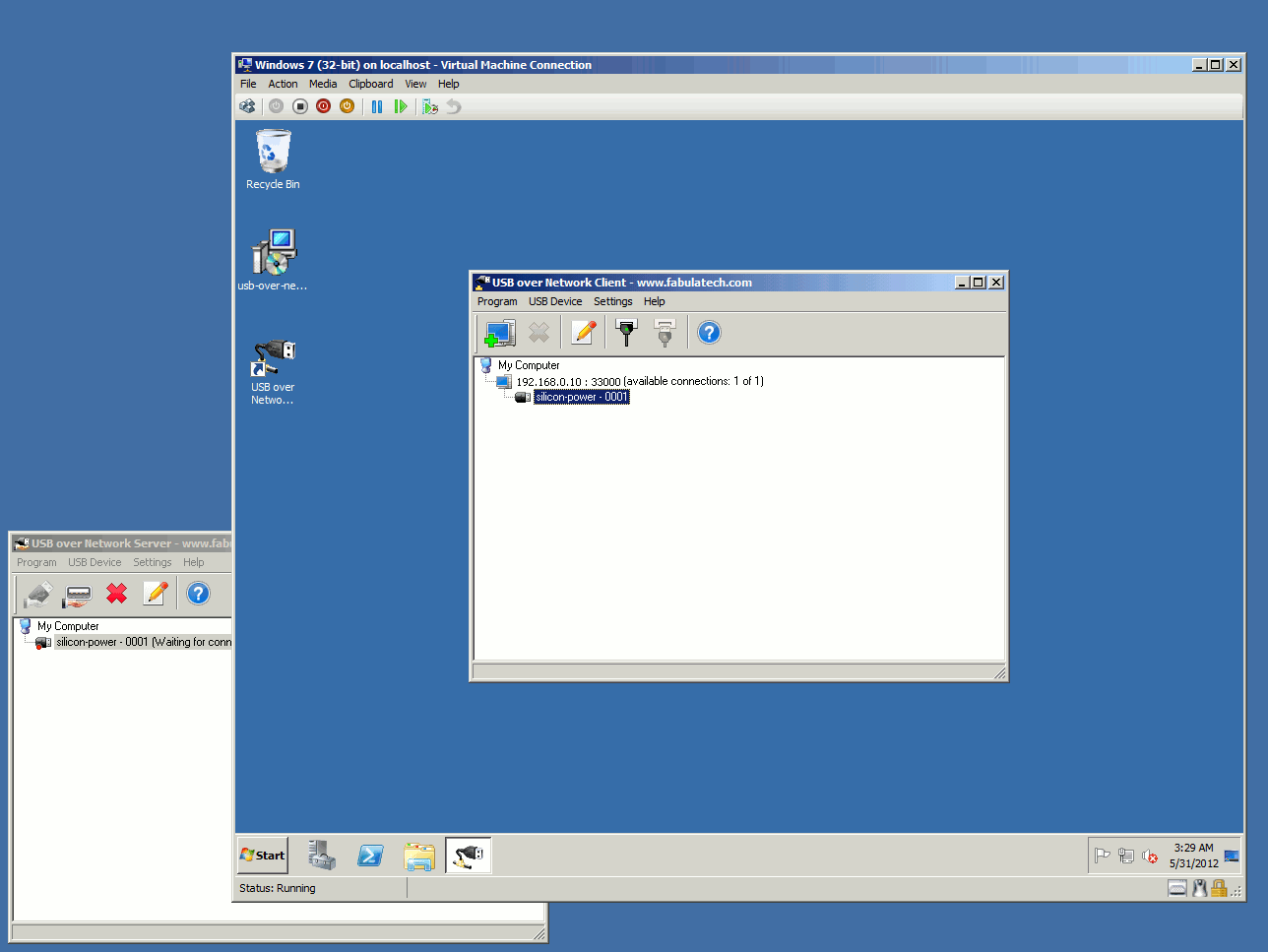
Task: Click grayed Disconnect USB device icon in Client
Action: [666, 333]
